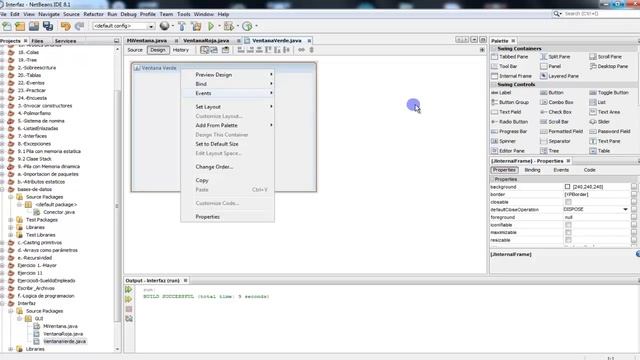The width and height of the screenshot is (640, 360).
Task: Open Events submenu in context menu
Action: (x=228, y=93)
